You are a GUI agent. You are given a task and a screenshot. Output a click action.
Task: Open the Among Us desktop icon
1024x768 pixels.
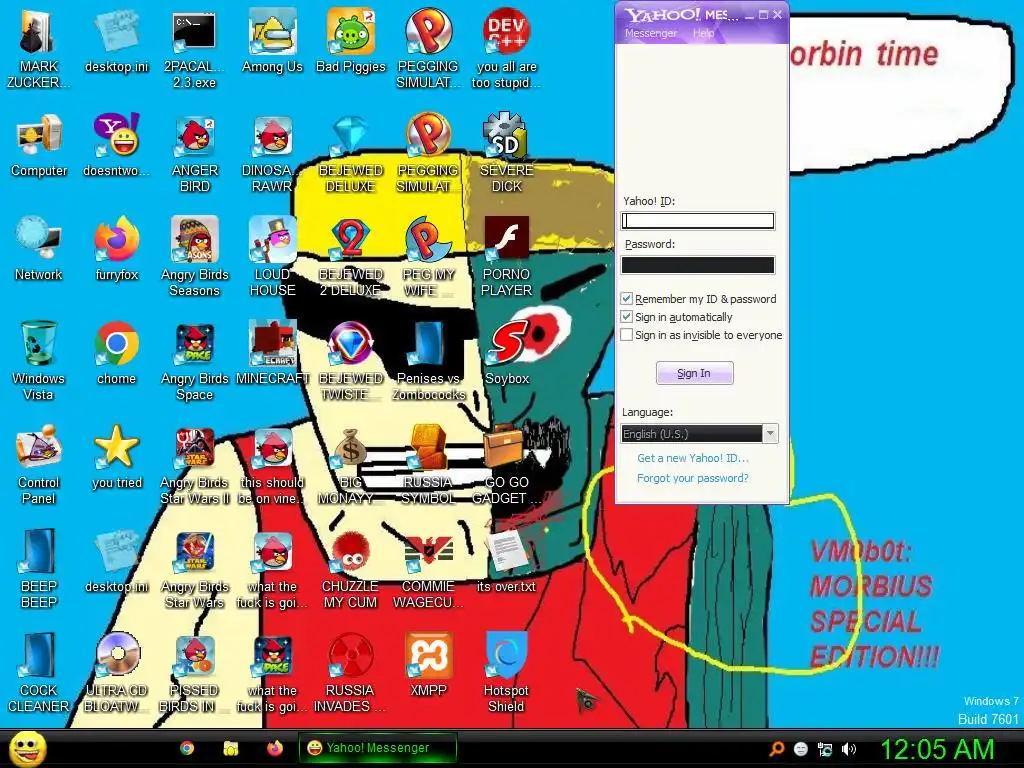[272, 39]
